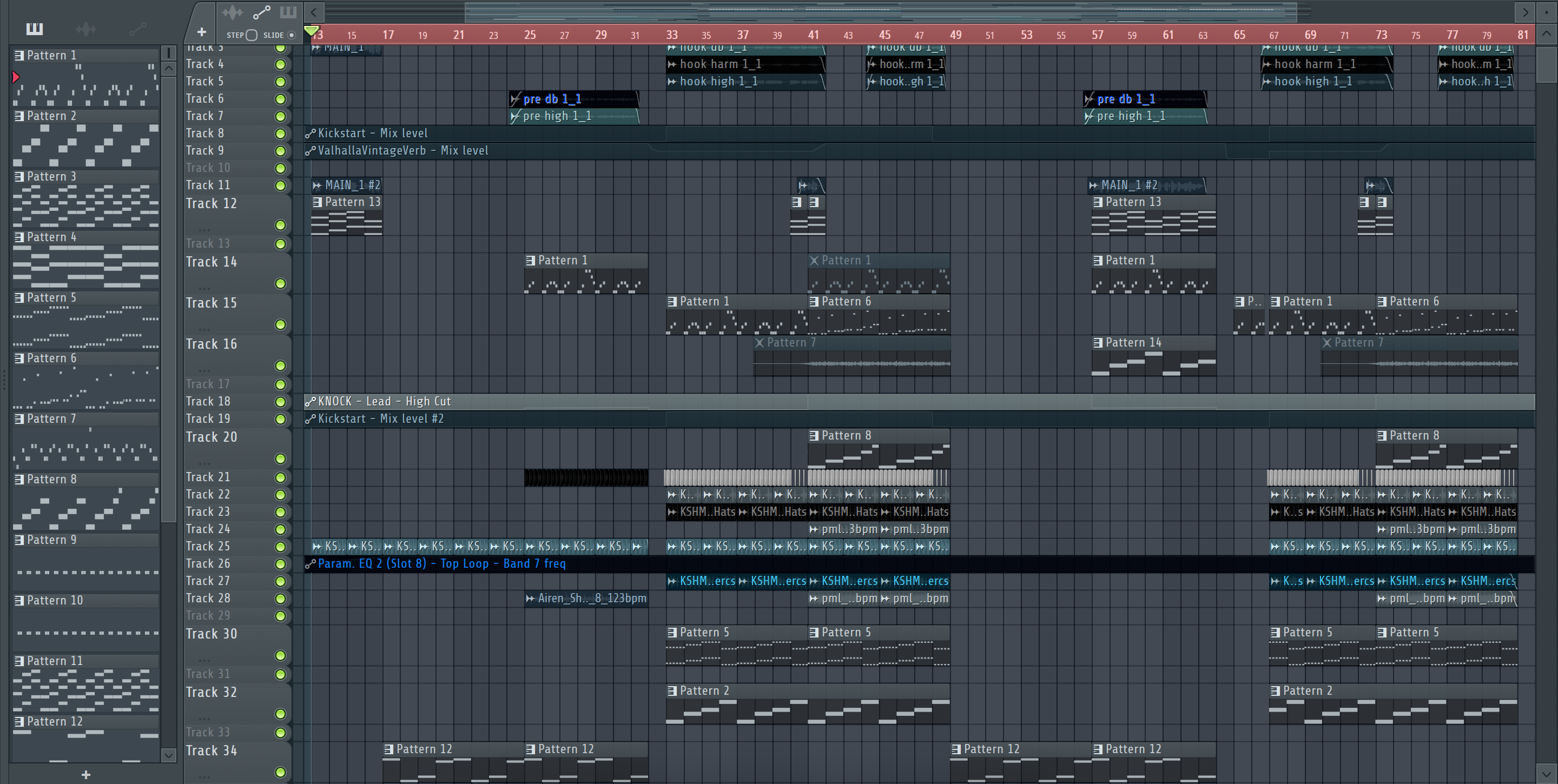Viewport: 1558px width, 784px height.
Task: Open the clip menu of the short P.. clip on Track 15
Action: (1240, 302)
